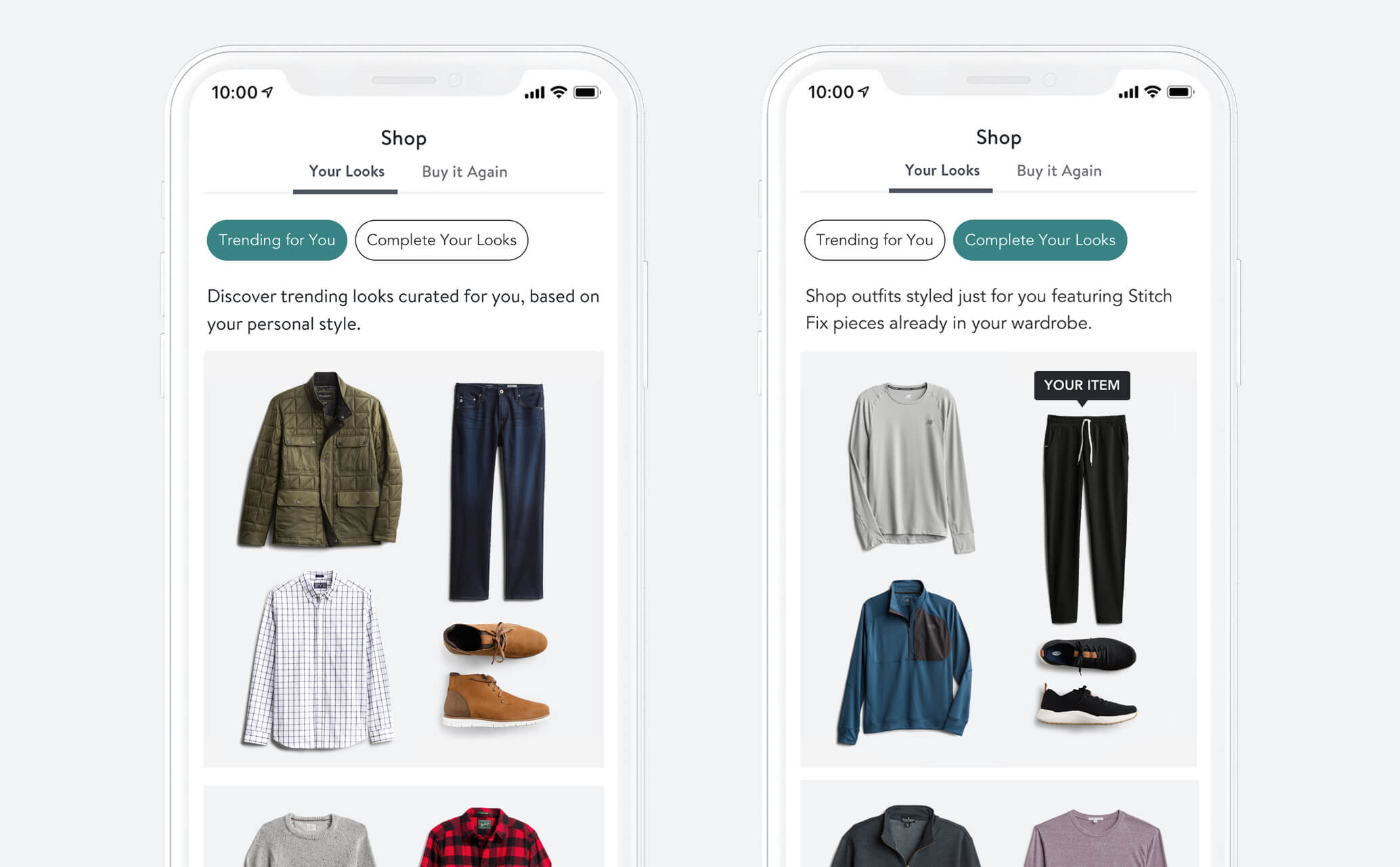Select the 'Trending for You' filter button
The image size is (1400, 867).
(278, 239)
